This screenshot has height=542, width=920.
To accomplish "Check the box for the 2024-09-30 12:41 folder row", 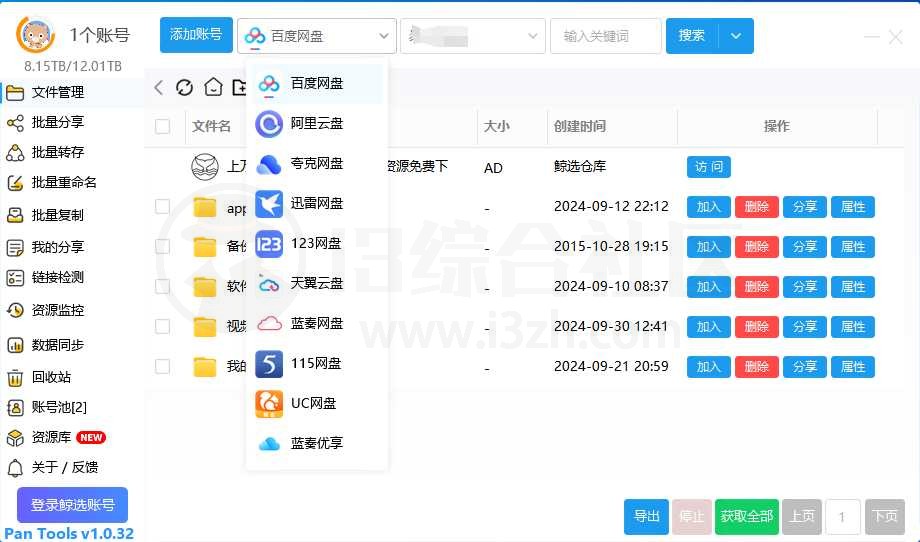I will (x=163, y=326).
